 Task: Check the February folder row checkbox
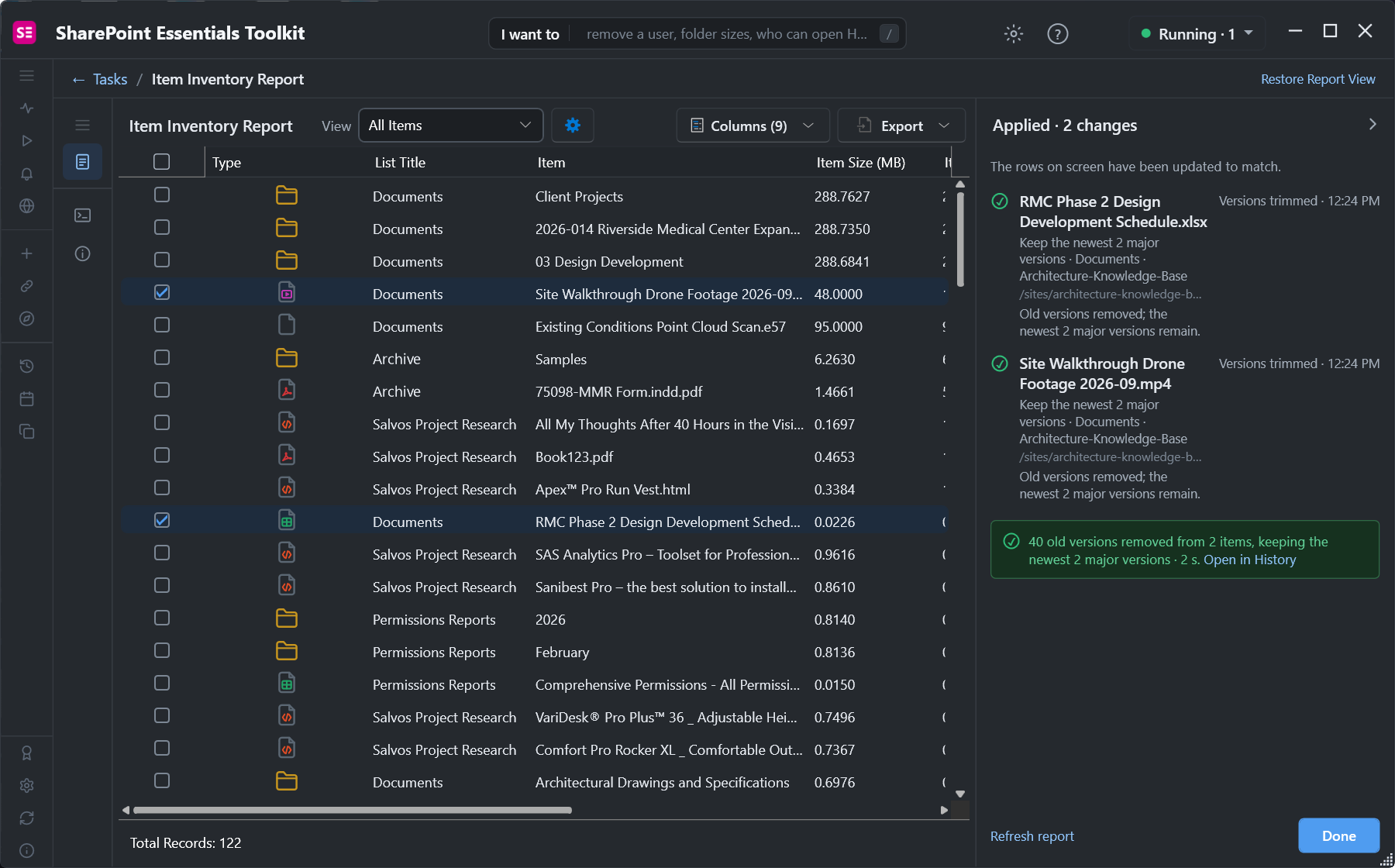(x=162, y=650)
